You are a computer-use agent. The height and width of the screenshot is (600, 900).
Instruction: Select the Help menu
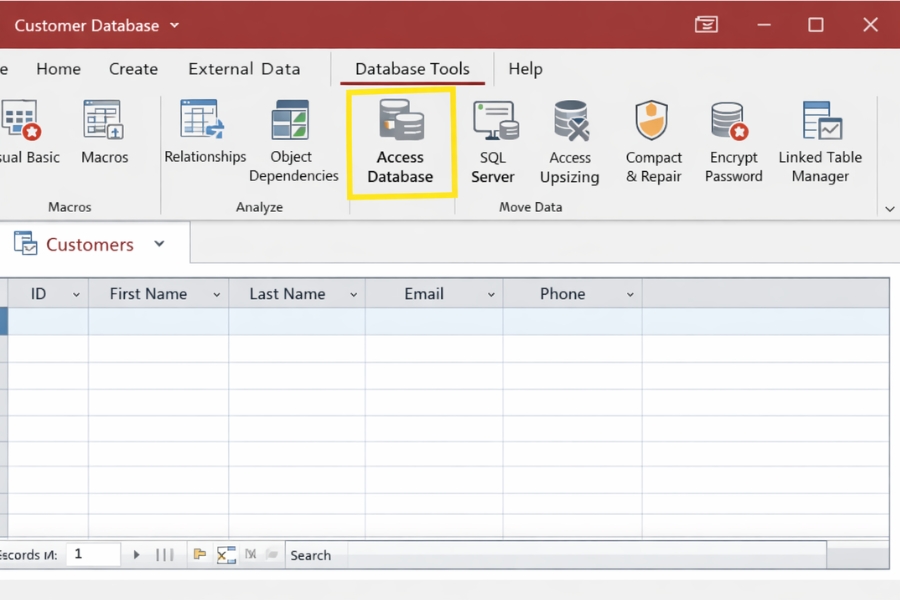pos(525,69)
